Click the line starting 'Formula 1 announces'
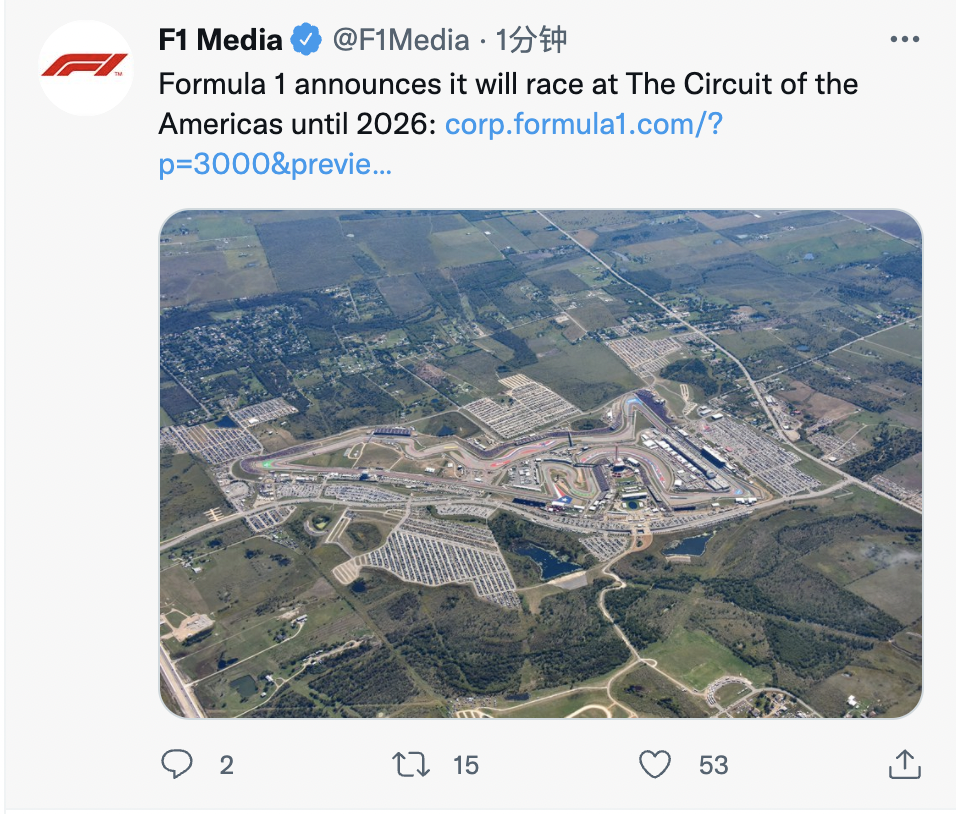956x814 pixels. click(x=508, y=83)
